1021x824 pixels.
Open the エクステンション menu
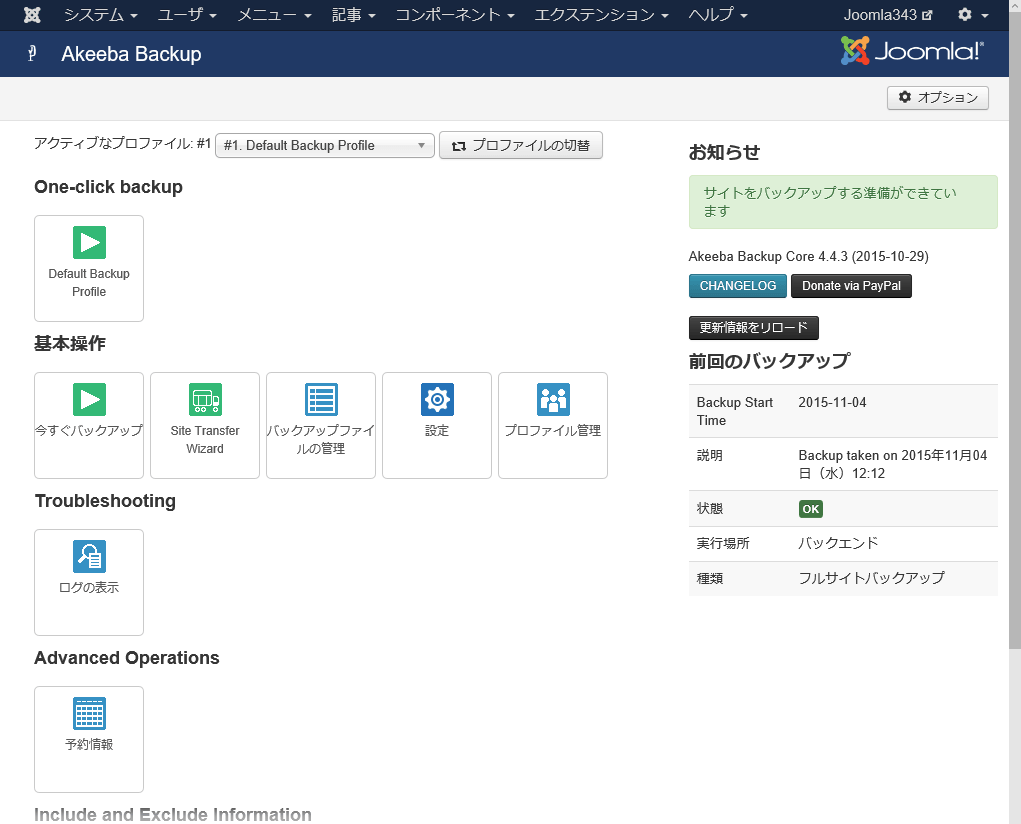click(602, 14)
